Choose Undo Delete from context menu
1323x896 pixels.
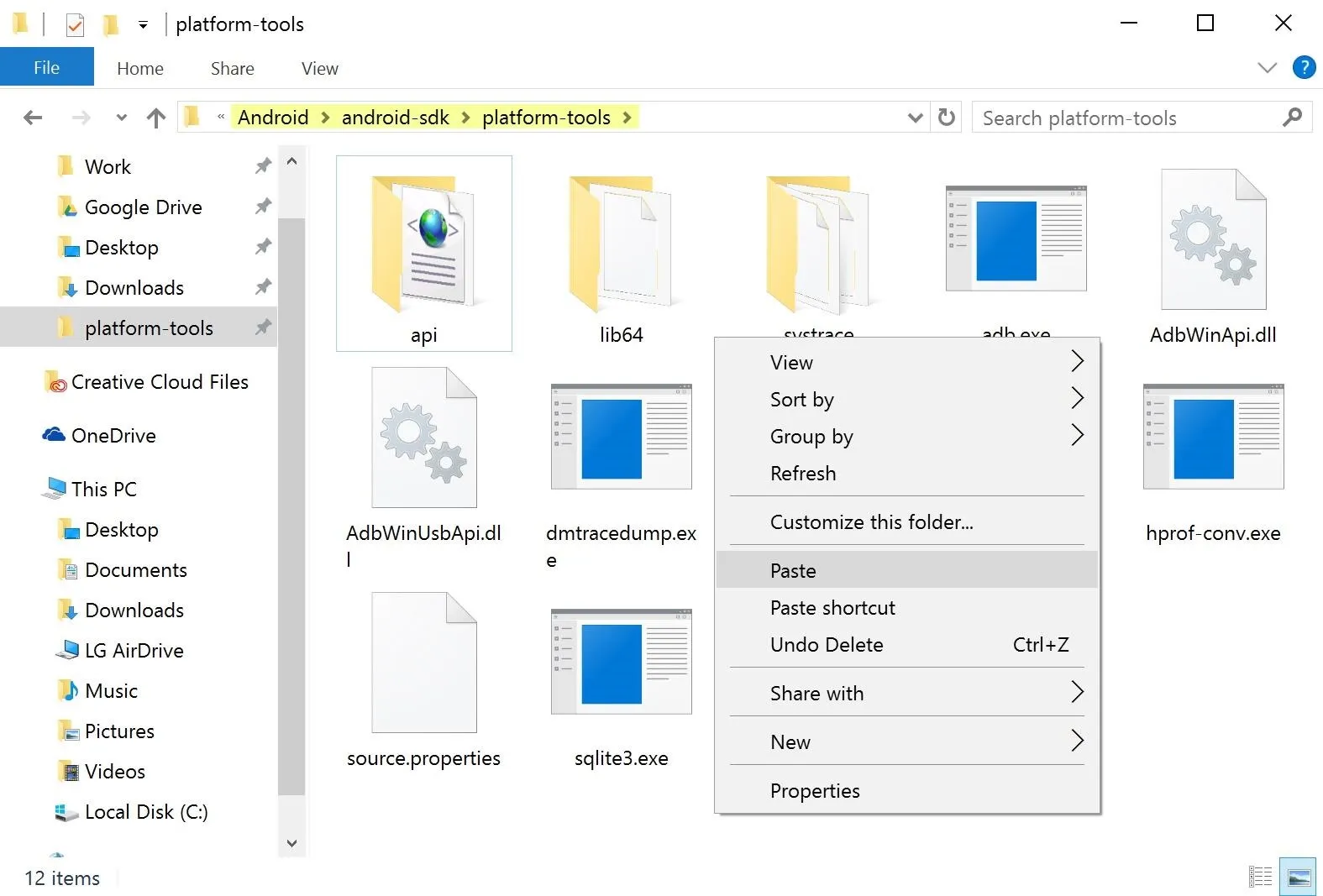[x=907, y=644]
